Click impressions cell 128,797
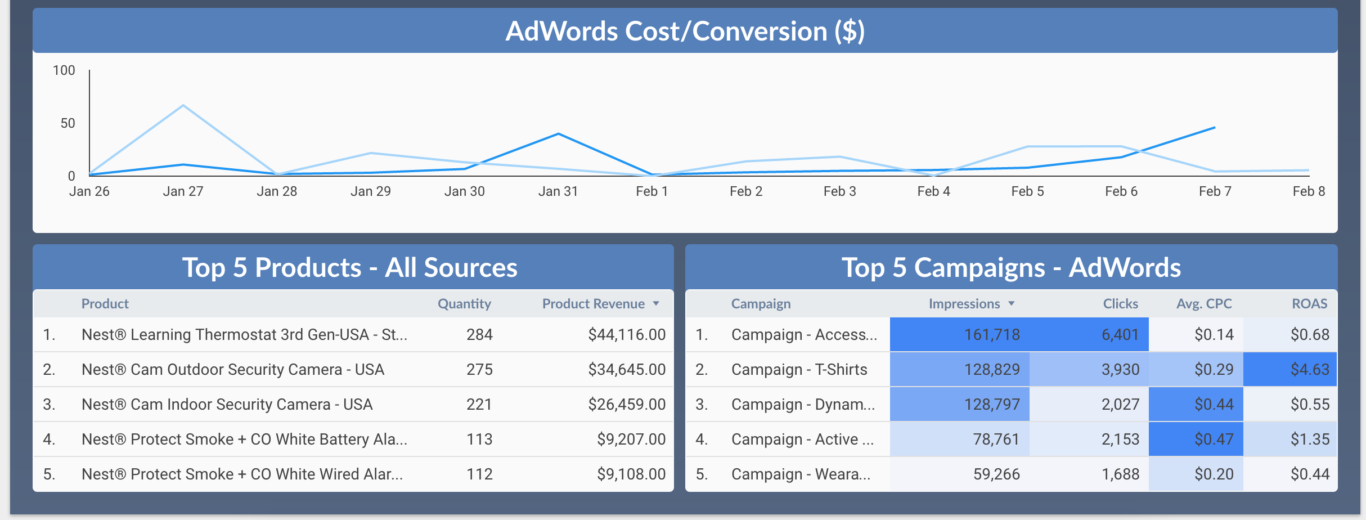Viewport: 1366px width, 520px height. pos(960,404)
